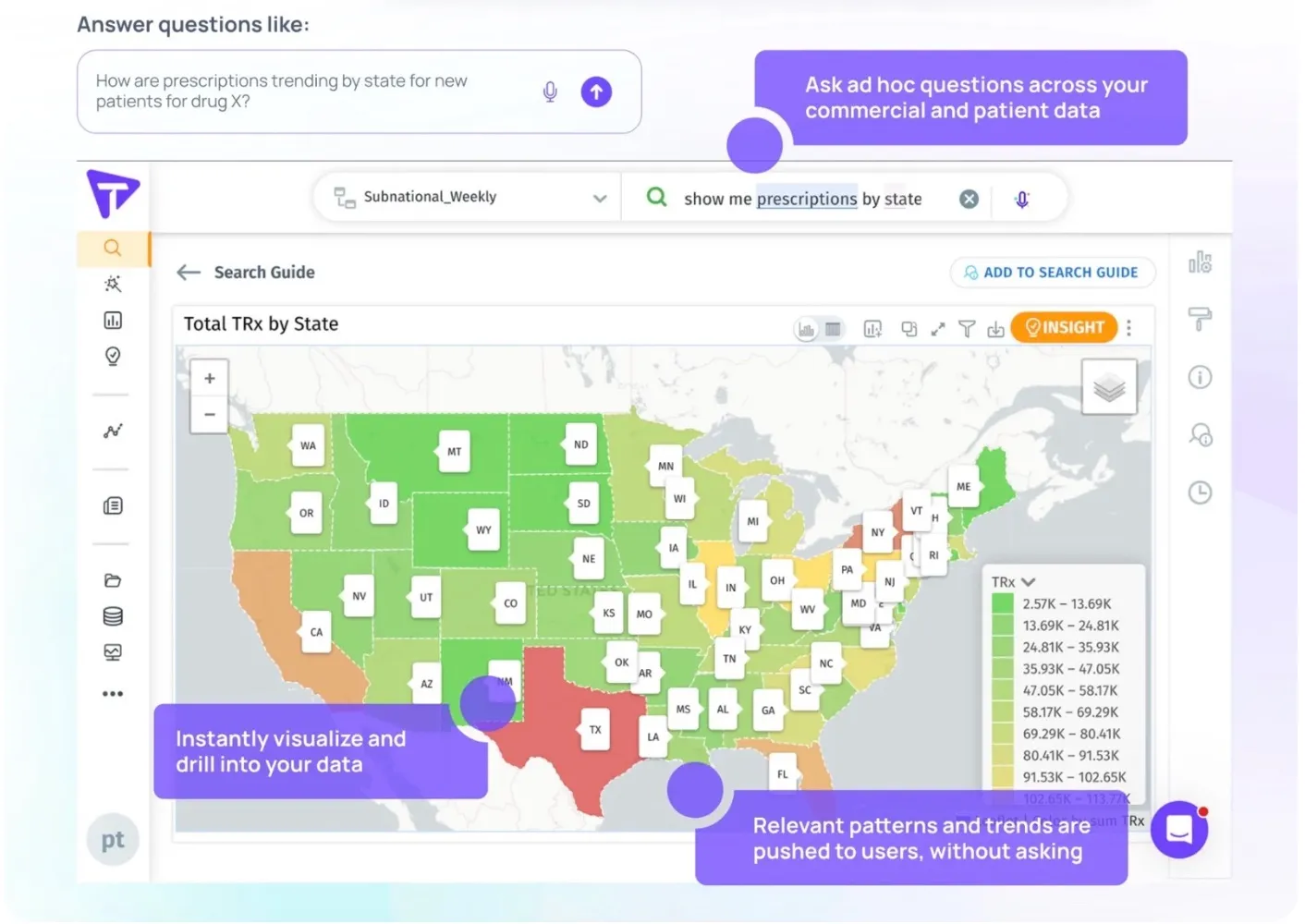Open the purple chat widget button
Screen dimensions: 1305x924
tap(1179, 830)
